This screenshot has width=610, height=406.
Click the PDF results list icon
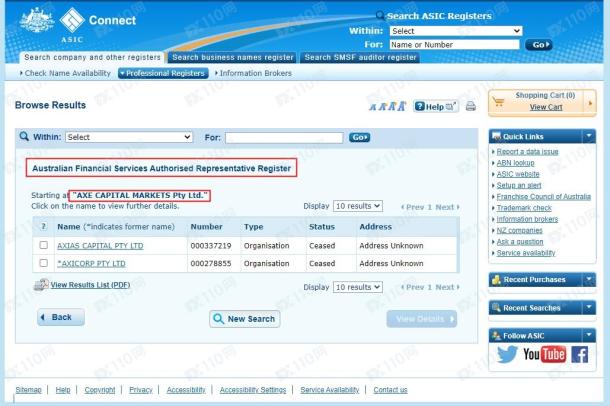pos(41,285)
